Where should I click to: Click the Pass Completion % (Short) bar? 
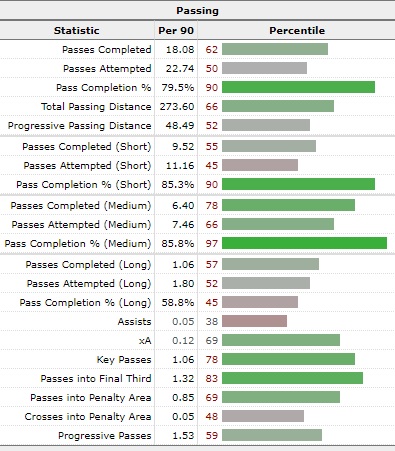coord(298,184)
